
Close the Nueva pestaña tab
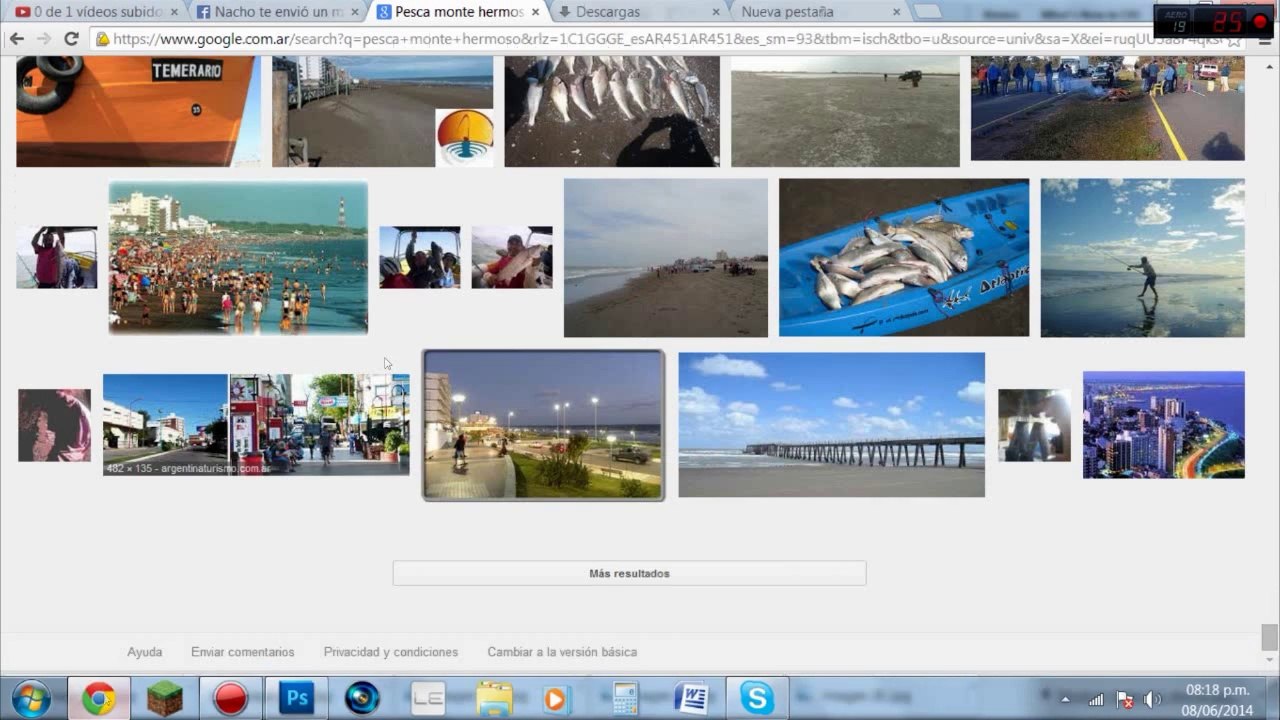(895, 13)
